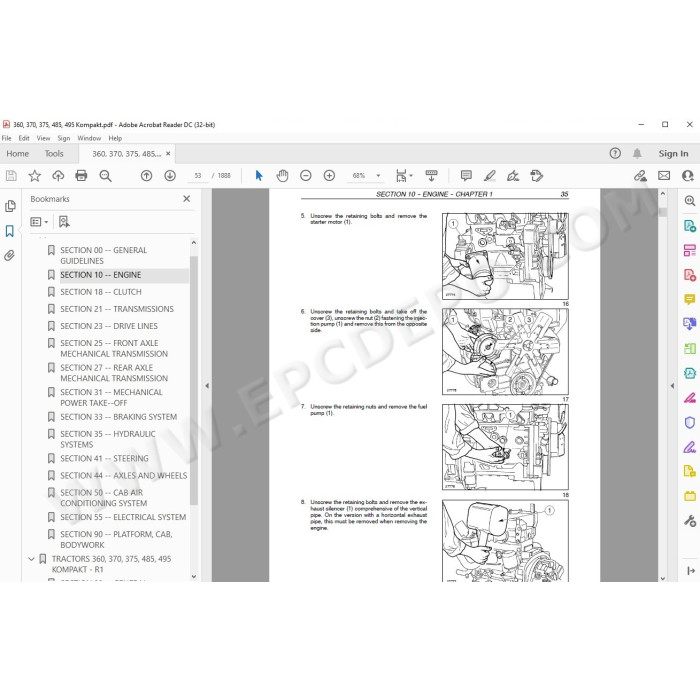Viewport: 700px width, 700px height.
Task: Open the find text magnifier
Action: [105, 176]
